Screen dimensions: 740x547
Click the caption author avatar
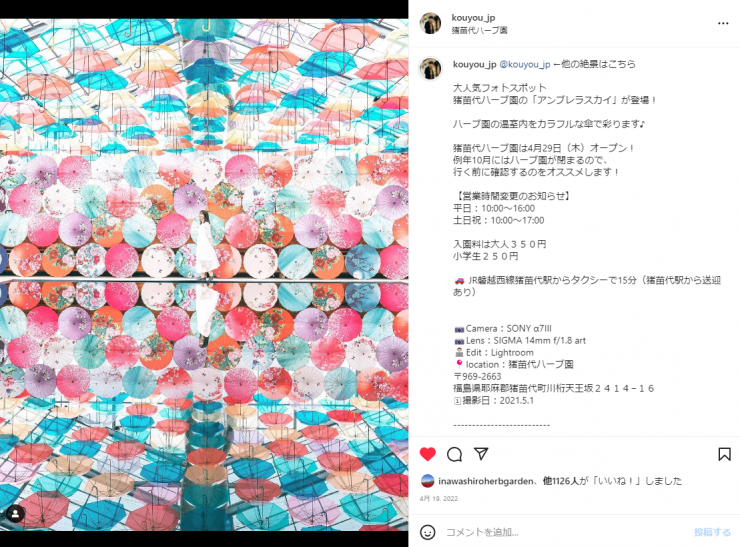(x=430, y=69)
